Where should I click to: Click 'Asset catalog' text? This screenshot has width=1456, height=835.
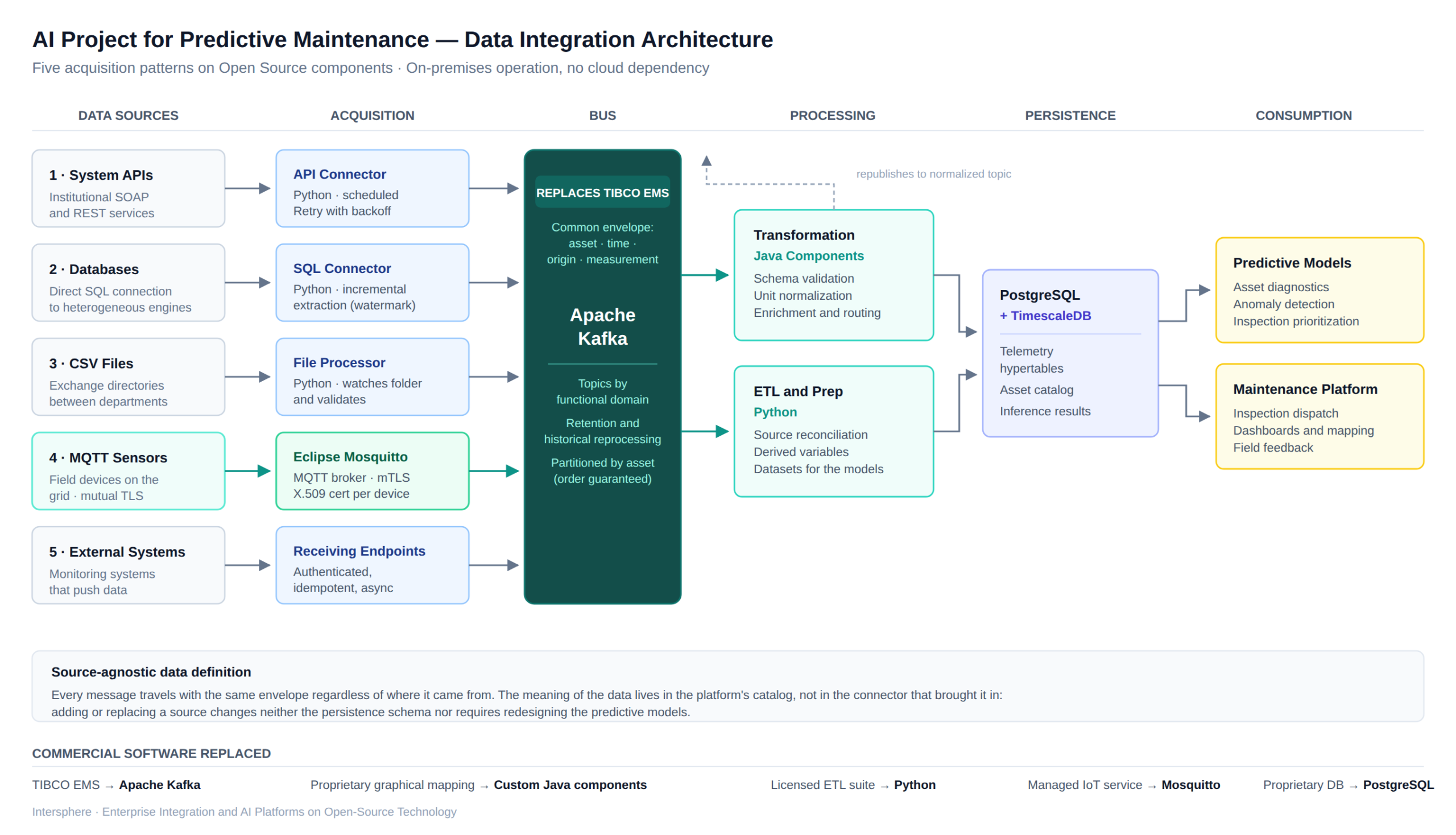coord(1037,390)
